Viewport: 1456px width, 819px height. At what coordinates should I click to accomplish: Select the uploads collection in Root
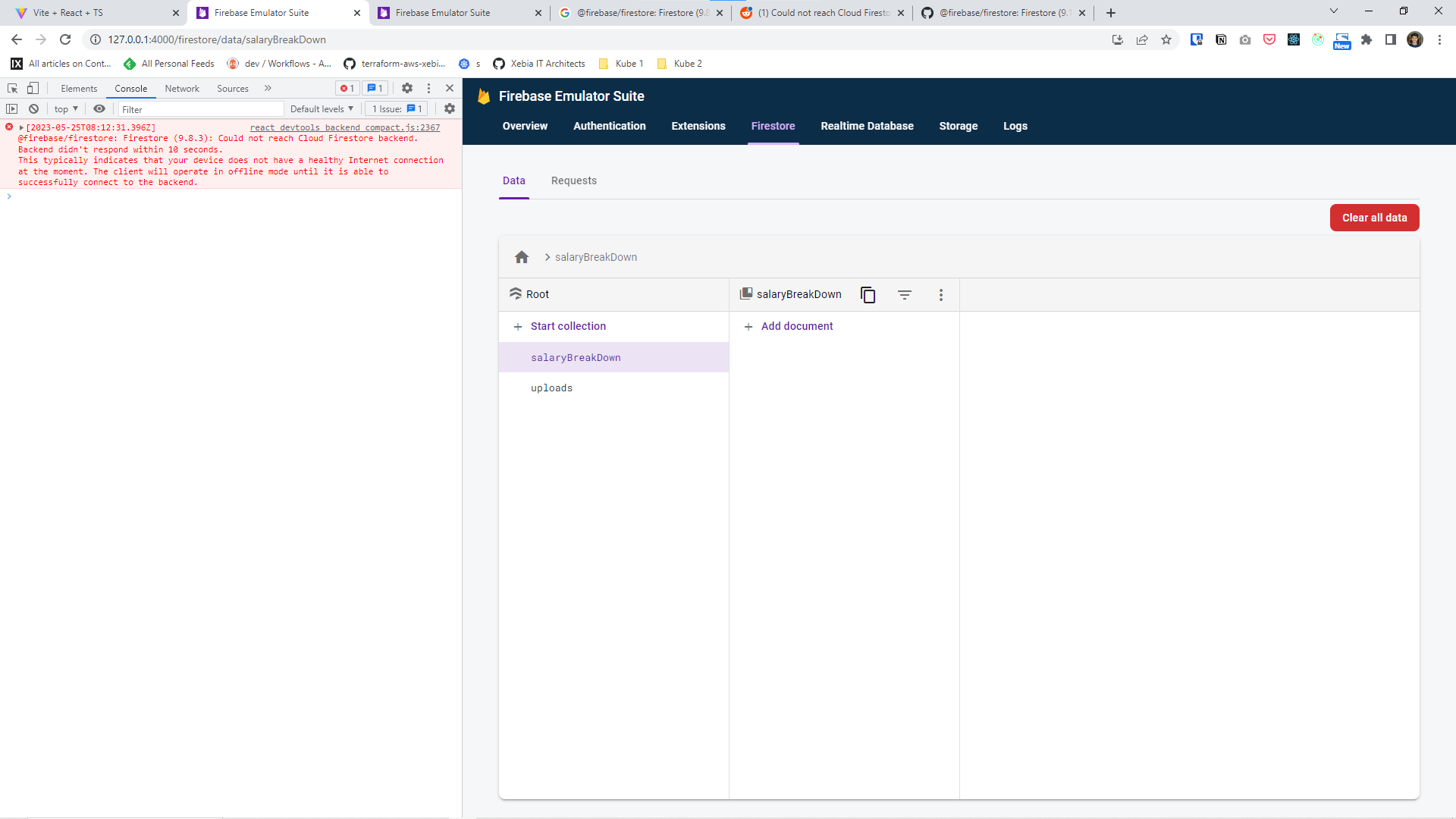[x=551, y=388]
